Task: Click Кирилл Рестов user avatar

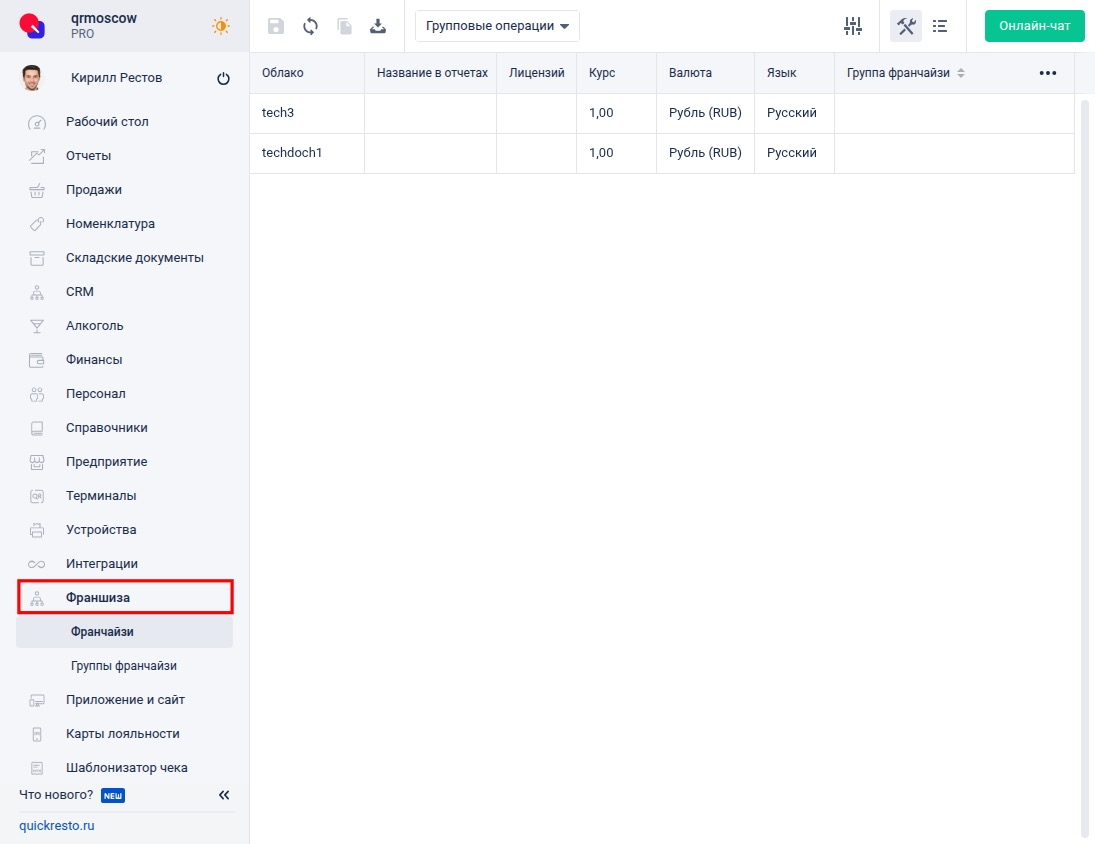Action: coord(31,77)
